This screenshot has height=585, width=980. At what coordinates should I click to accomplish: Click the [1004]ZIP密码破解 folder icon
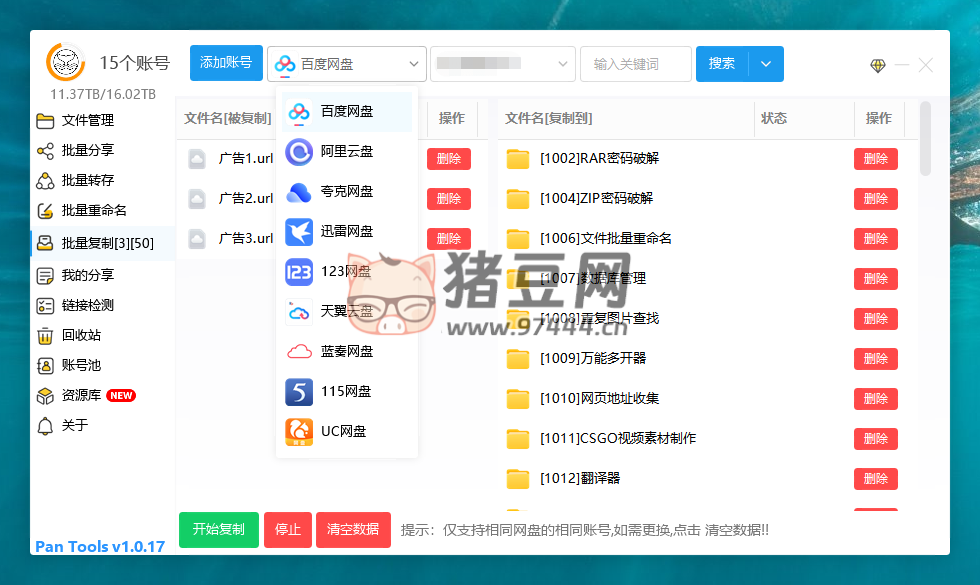pos(518,199)
